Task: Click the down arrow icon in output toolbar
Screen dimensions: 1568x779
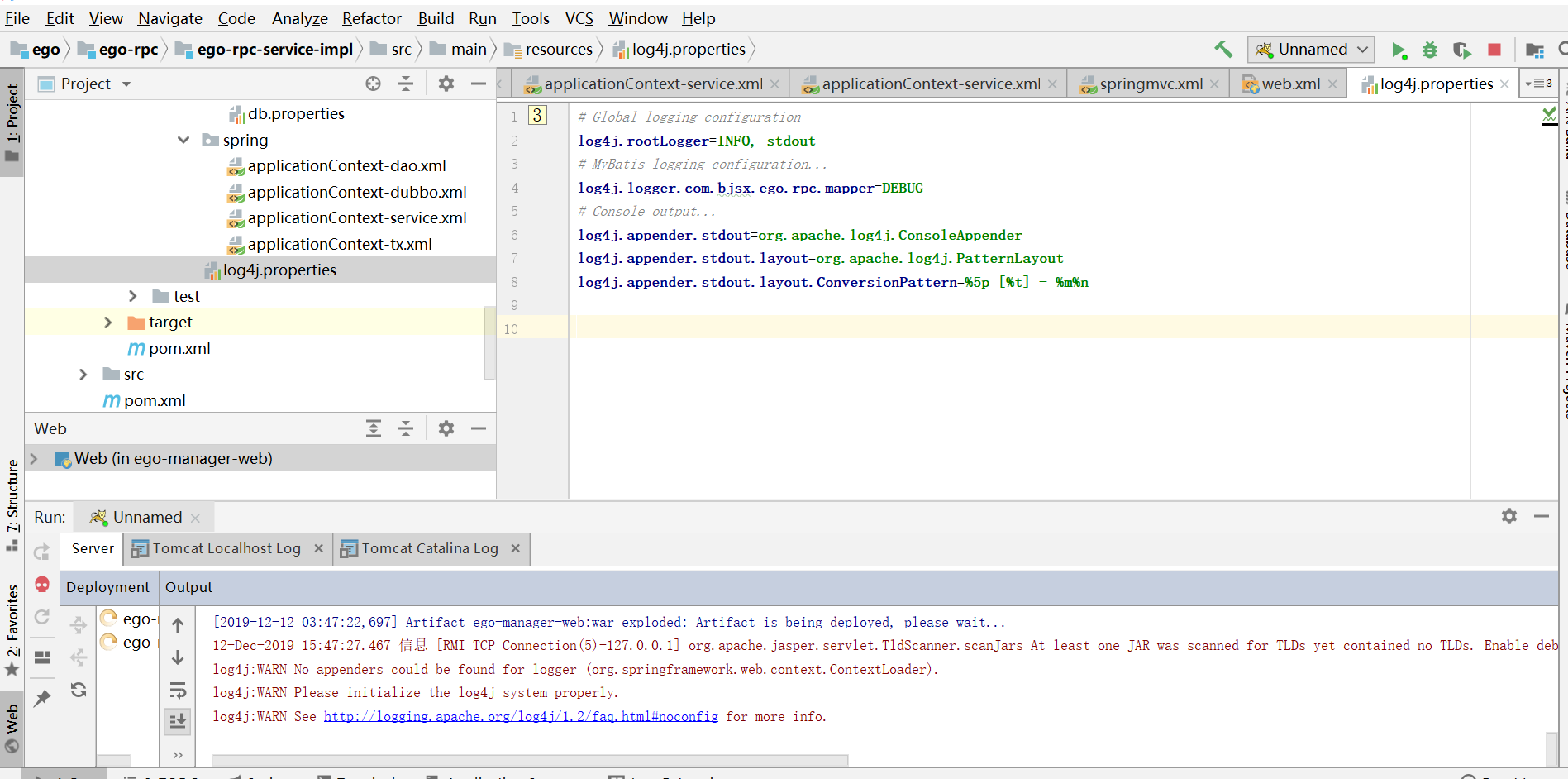Action: 178,658
